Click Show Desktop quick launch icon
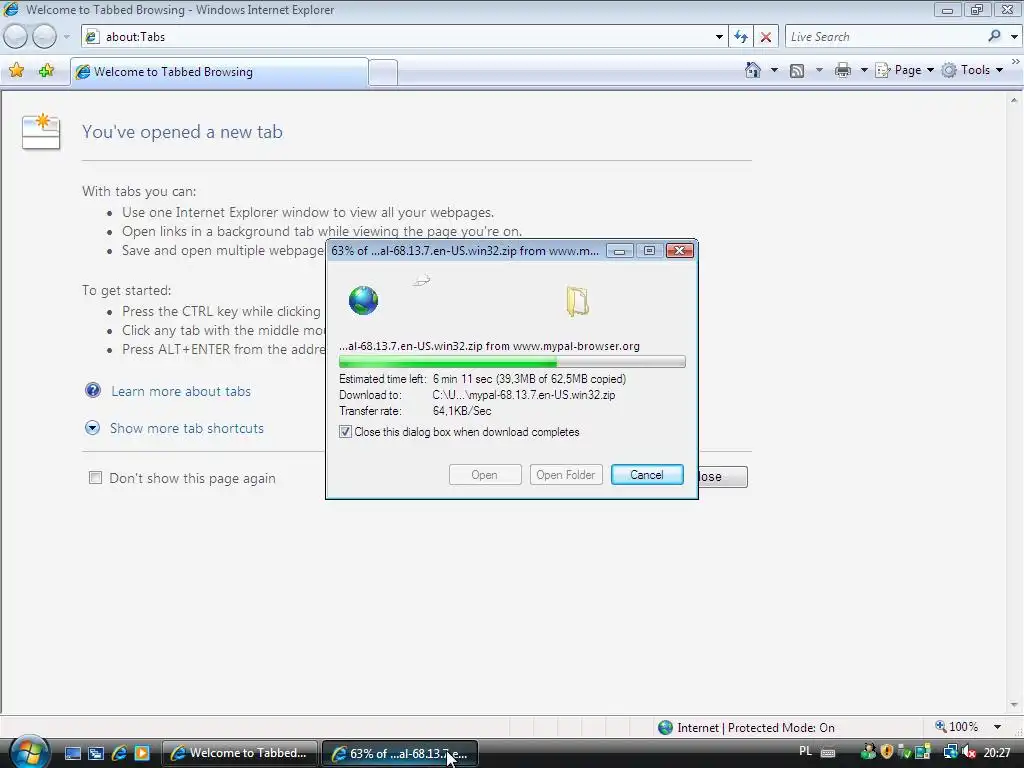The width and height of the screenshot is (1024, 768). (72, 754)
